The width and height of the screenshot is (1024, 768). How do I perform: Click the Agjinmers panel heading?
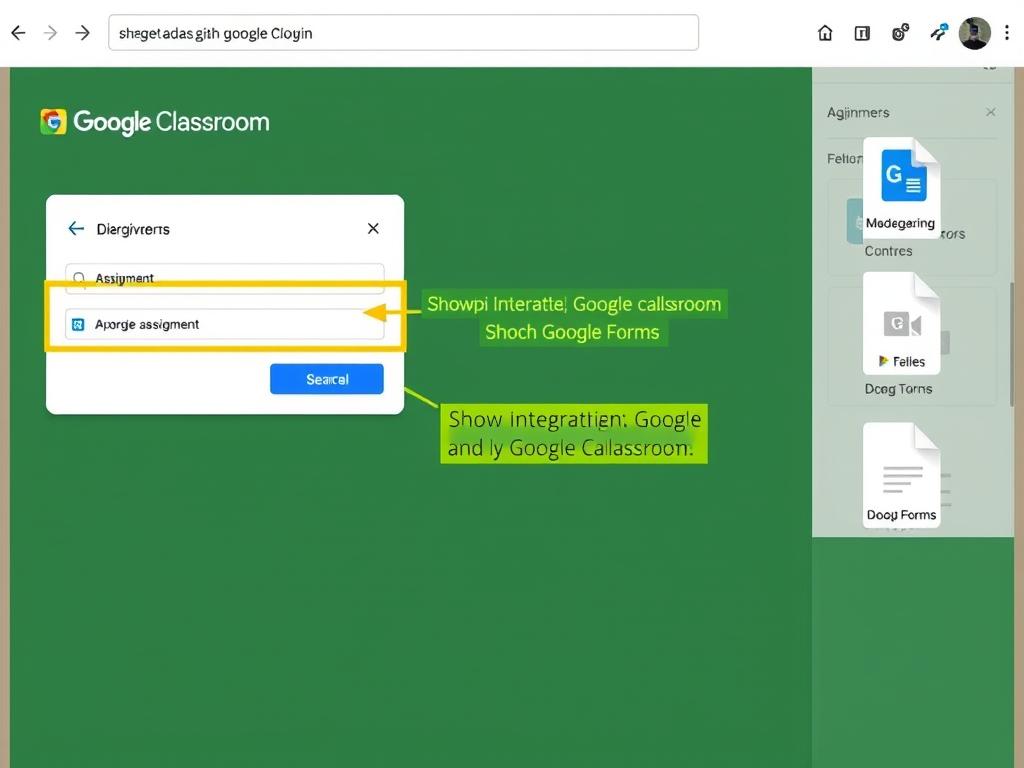858,112
